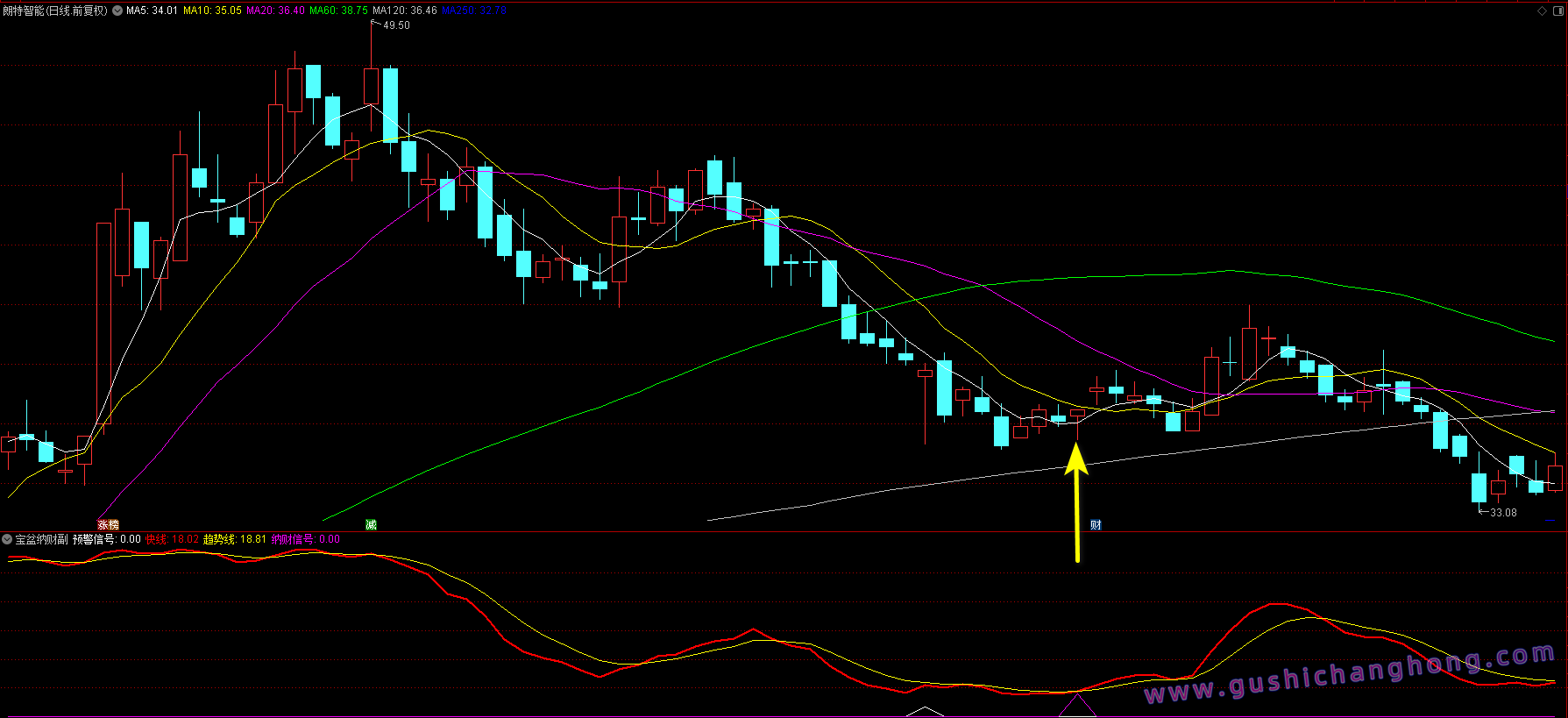The width and height of the screenshot is (1568, 718).
Task: Click the magenta MA20 legend label
Action: (x=275, y=11)
